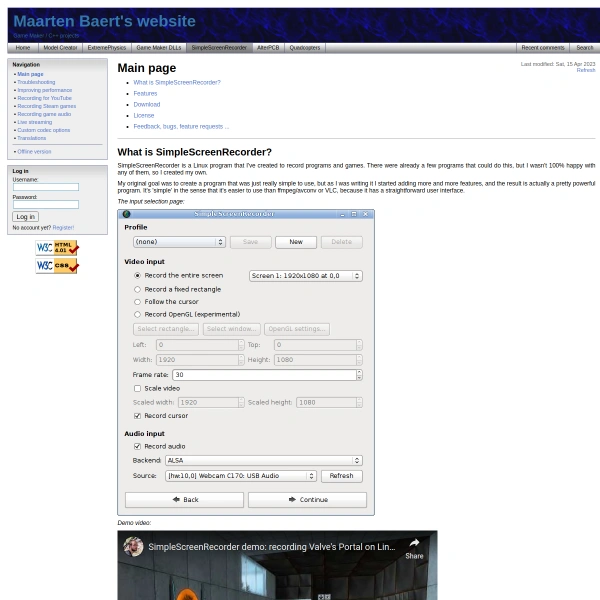Open the Screen 1: 1920x1080 dropdown
Viewport: 600px width, 600px height.
(x=306, y=276)
